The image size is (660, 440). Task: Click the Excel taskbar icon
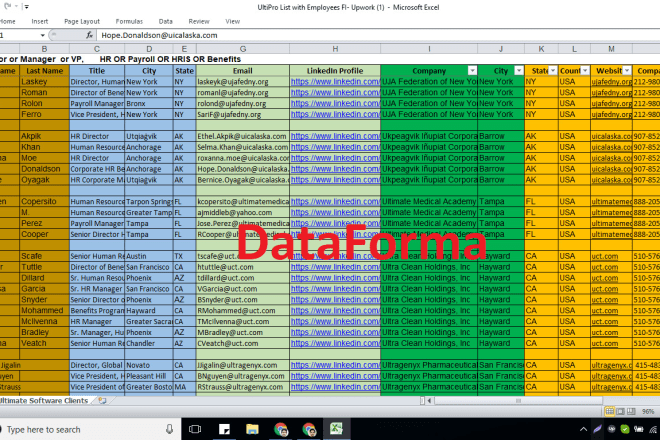[x=336, y=429]
